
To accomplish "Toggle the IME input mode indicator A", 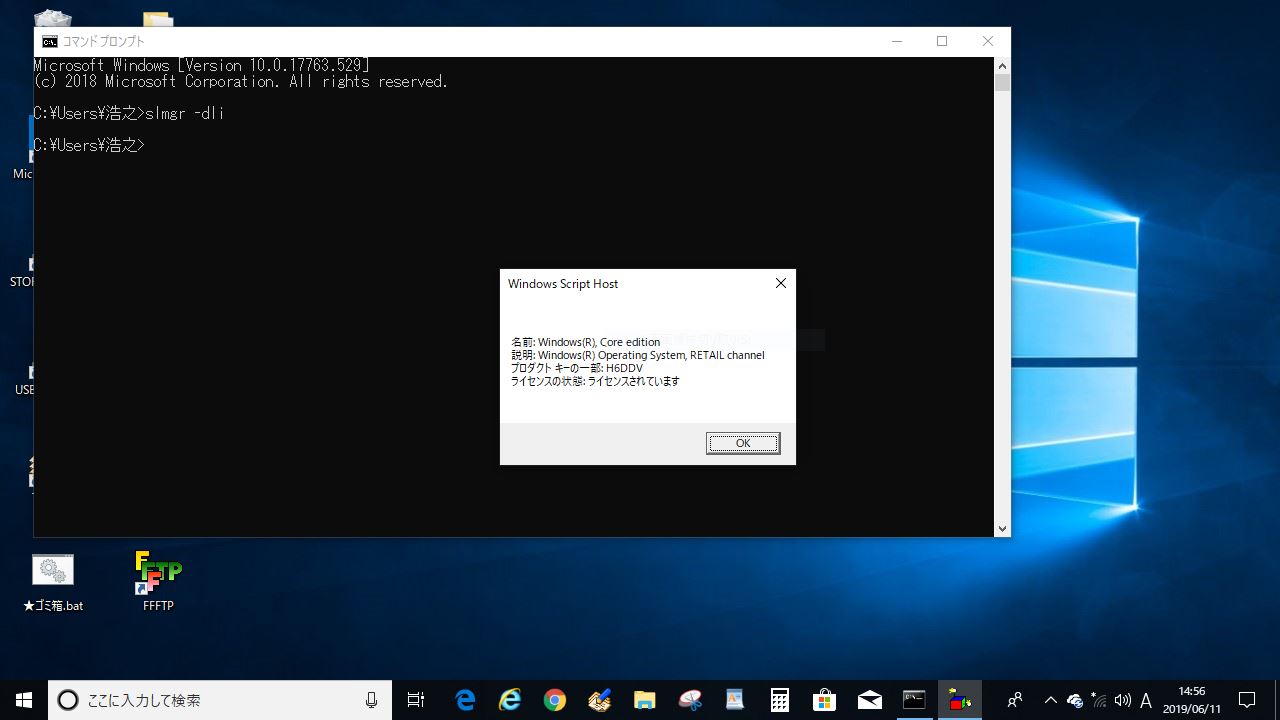I will [1146, 700].
